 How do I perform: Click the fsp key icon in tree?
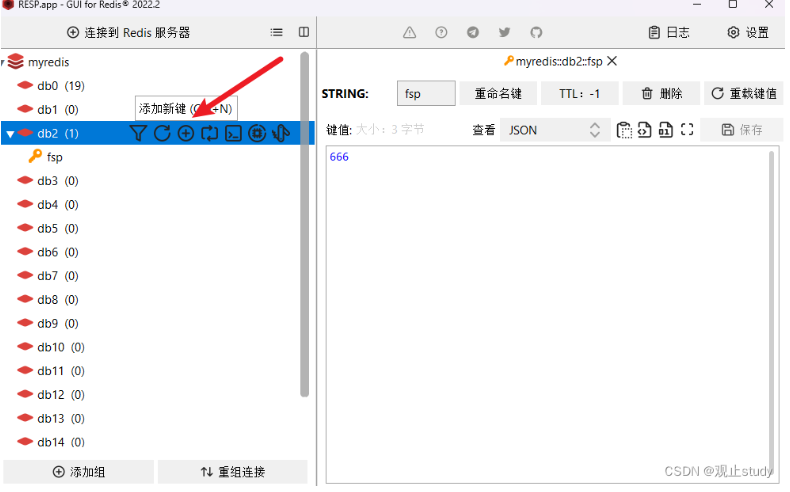pyautogui.click(x=35, y=157)
